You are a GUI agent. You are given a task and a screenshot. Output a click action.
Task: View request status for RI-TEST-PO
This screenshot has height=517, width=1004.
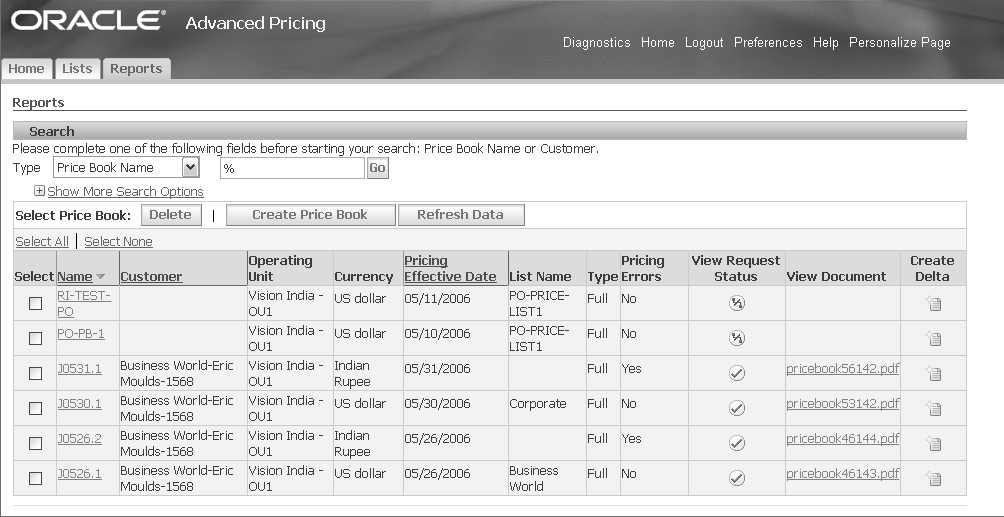click(x=736, y=304)
